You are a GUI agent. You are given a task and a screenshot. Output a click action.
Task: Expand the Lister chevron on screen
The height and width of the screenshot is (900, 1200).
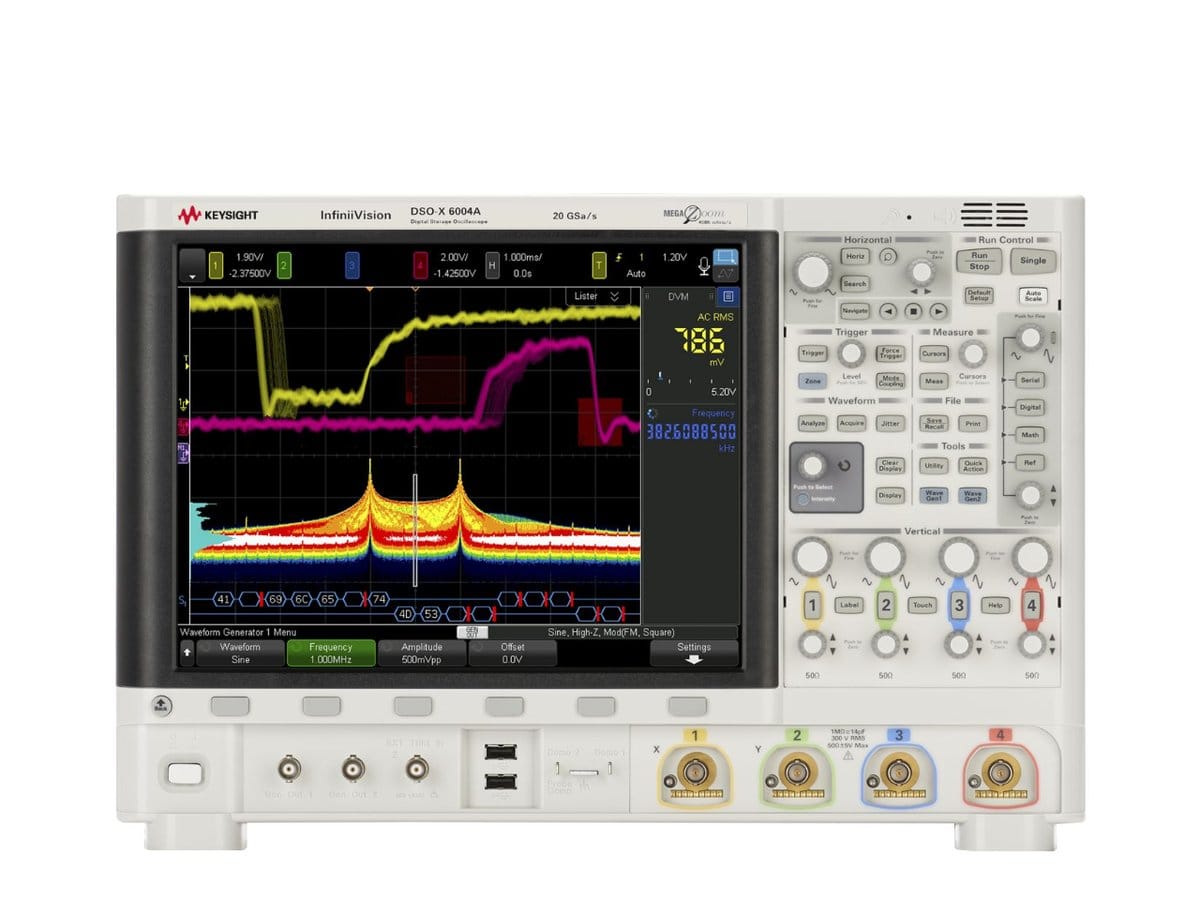tap(614, 296)
